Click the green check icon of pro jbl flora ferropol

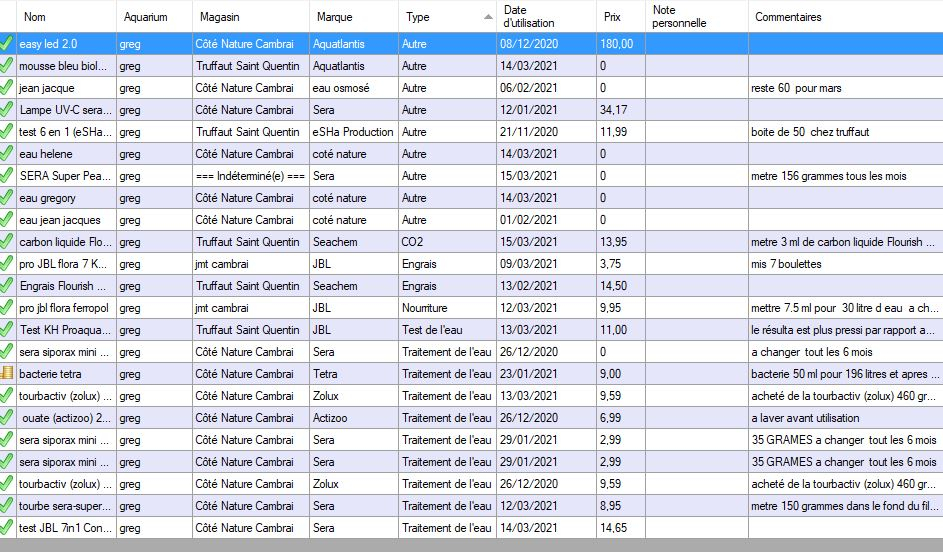7,307
